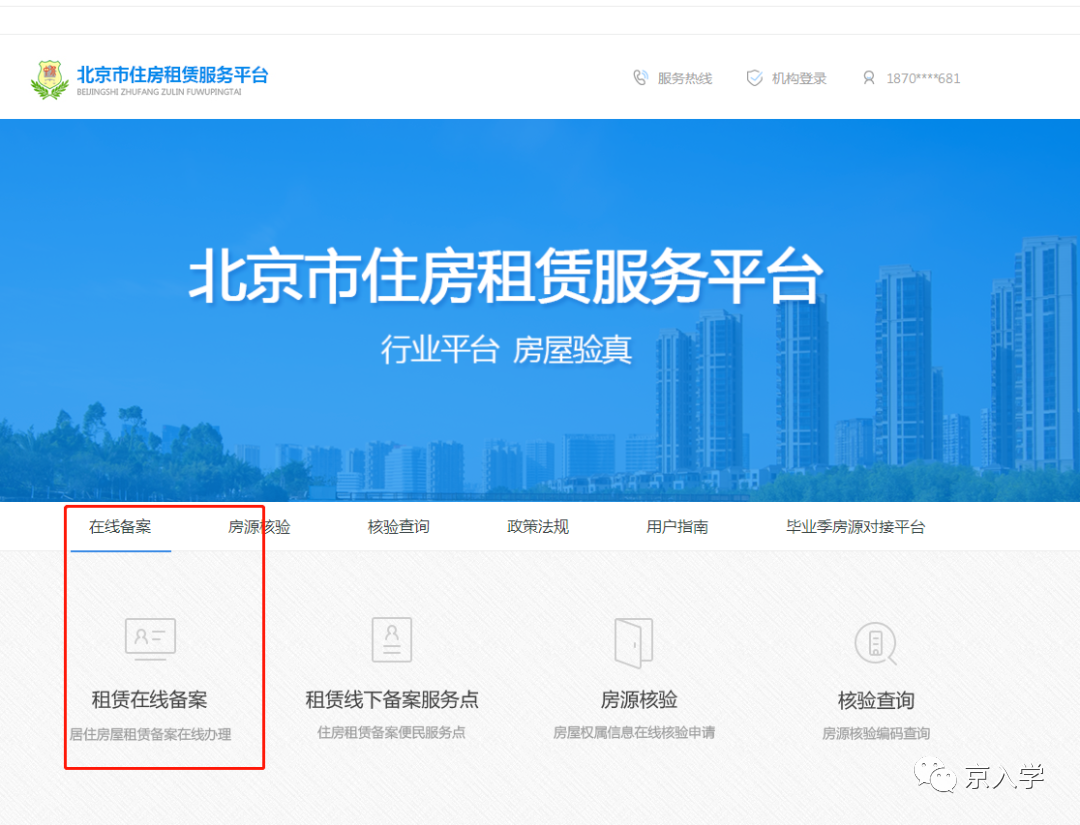Click the magnifier icon above 核验查询 card
The image size is (1080, 825).
tap(875, 643)
